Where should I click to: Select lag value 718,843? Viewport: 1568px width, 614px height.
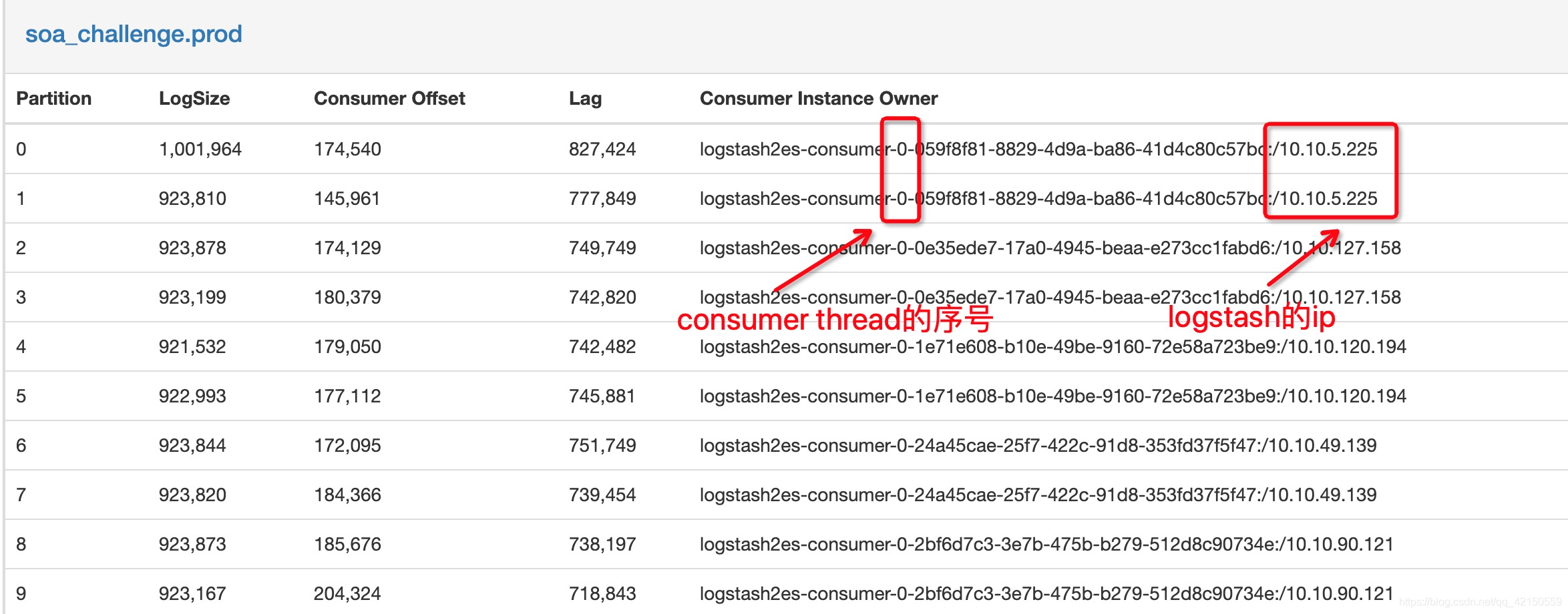click(602, 593)
